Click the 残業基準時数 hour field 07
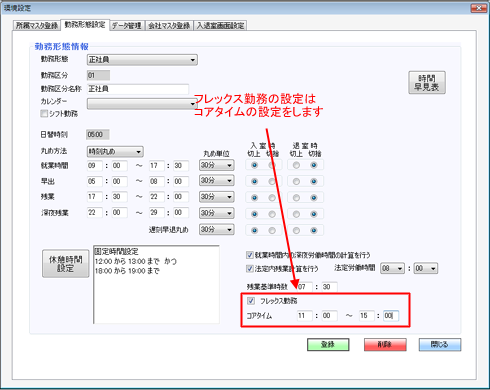 click(x=305, y=287)
